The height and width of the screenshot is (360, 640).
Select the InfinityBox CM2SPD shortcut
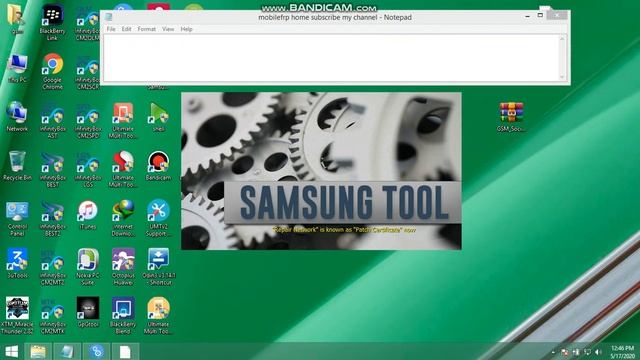[88, 121]
